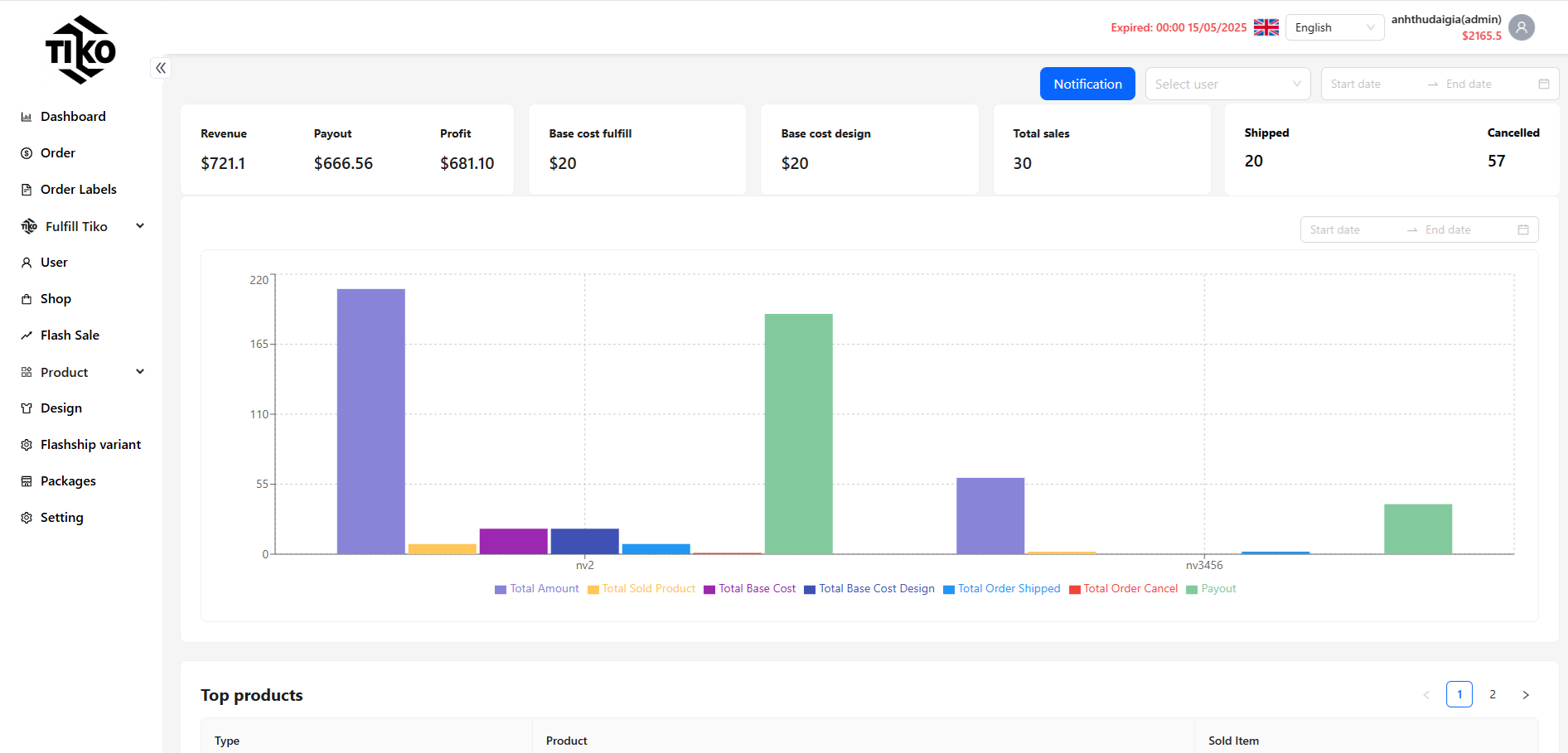
Task: Click the TIKO logo
Action: (80, 50)
